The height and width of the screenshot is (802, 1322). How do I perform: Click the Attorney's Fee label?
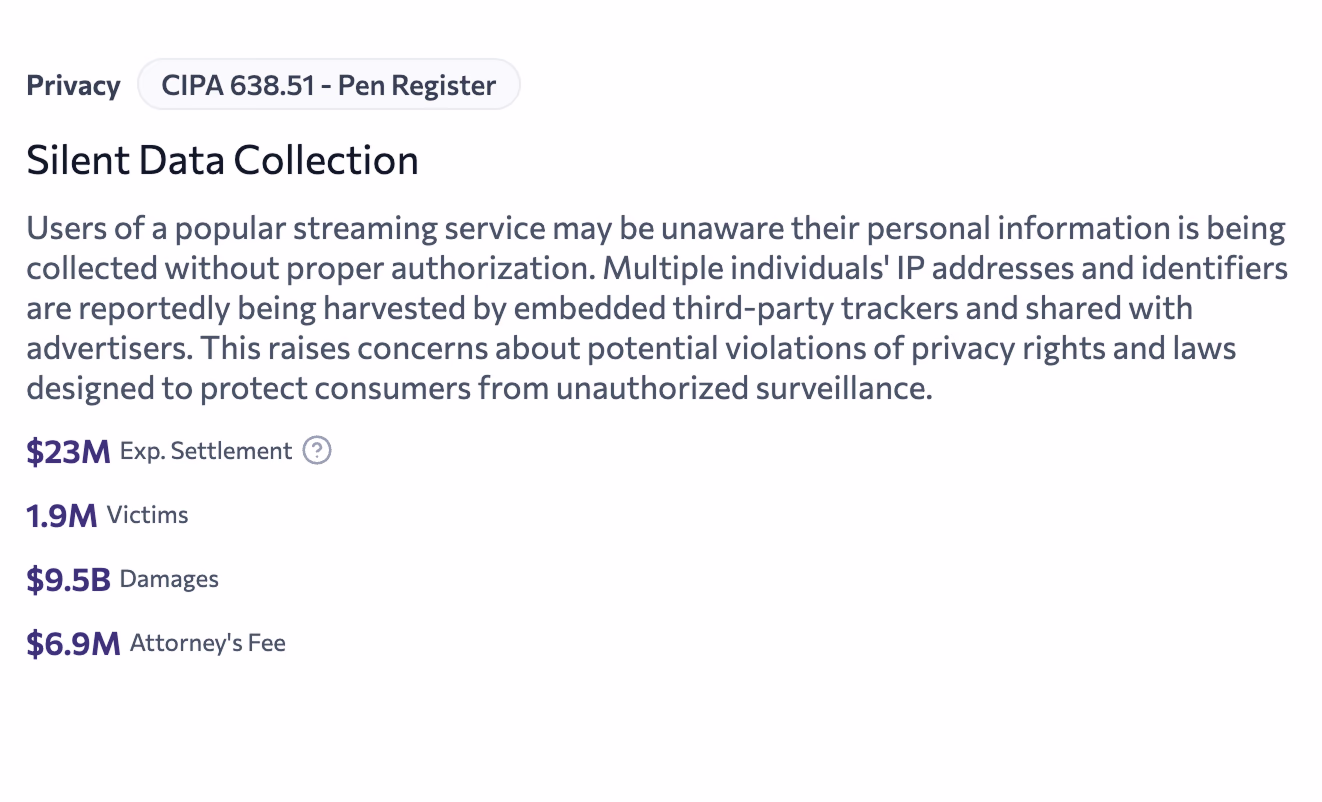(x=206, y=643)
